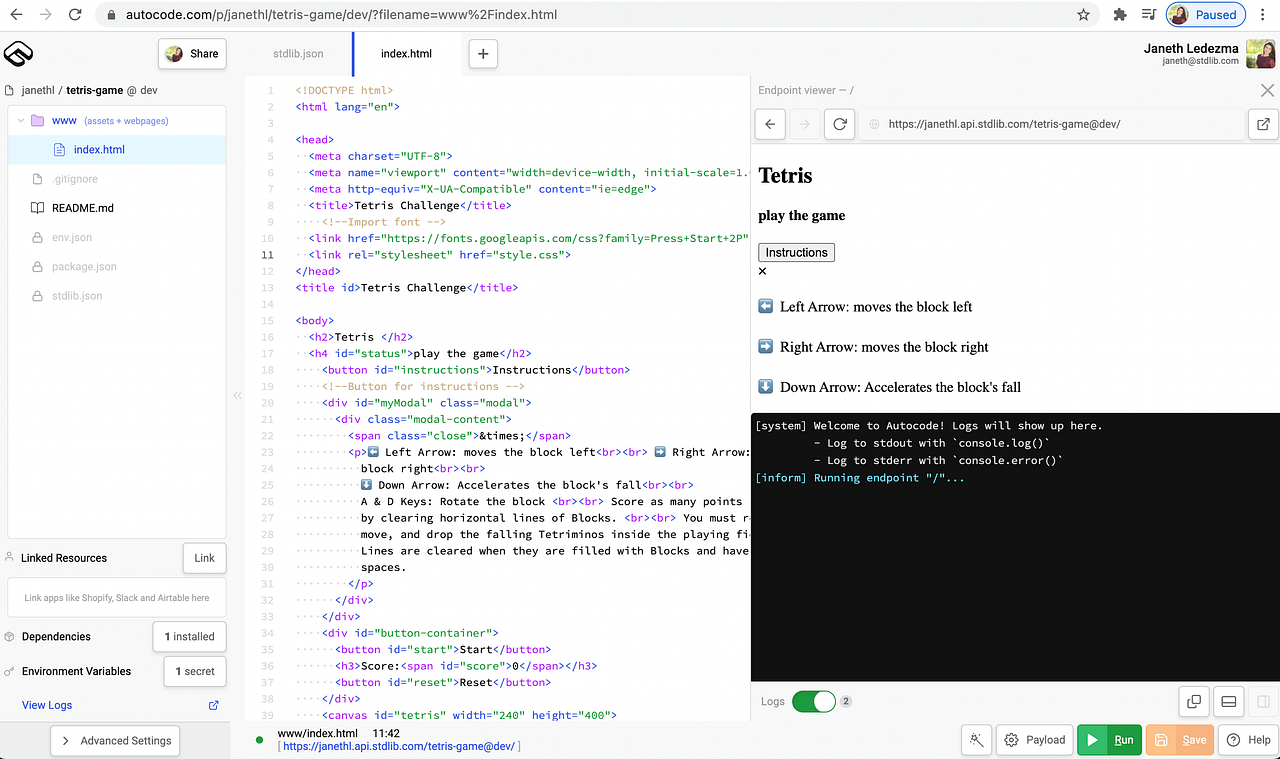Viewport: 1280px width, 759px height.
Task: Disable the Logs toggle switch
Action: pos(815,701)
